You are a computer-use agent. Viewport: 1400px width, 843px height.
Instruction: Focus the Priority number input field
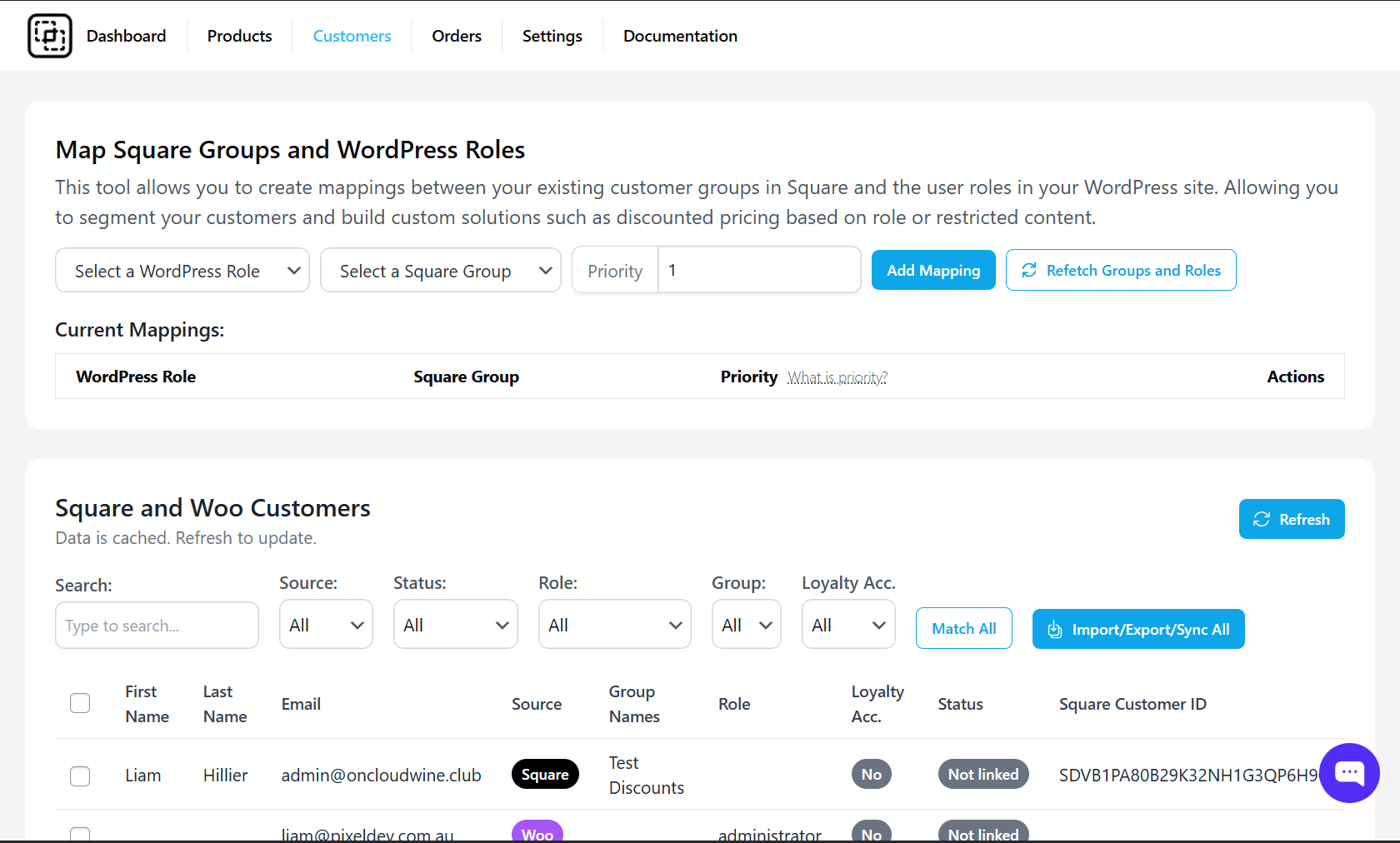click(x=759, y=270)
